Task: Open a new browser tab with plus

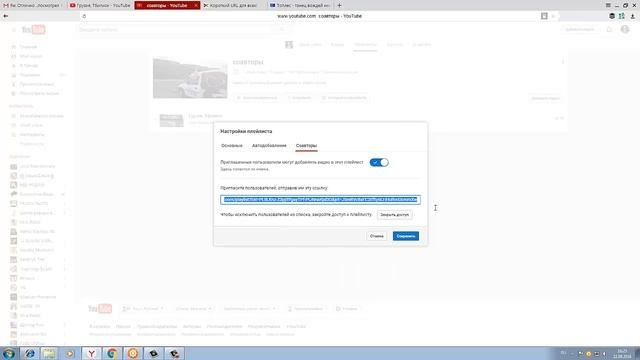Action: (x=339, y=5)
